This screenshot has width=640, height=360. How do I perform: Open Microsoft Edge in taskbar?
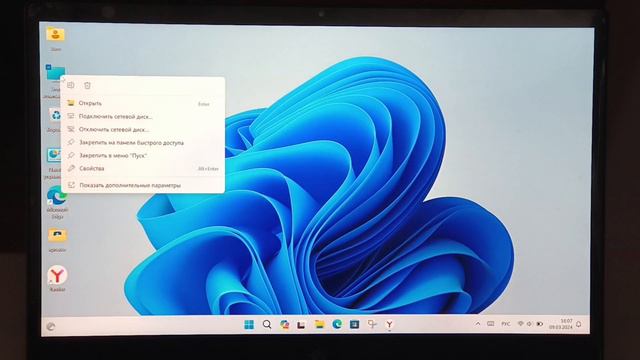click(337, 324)
